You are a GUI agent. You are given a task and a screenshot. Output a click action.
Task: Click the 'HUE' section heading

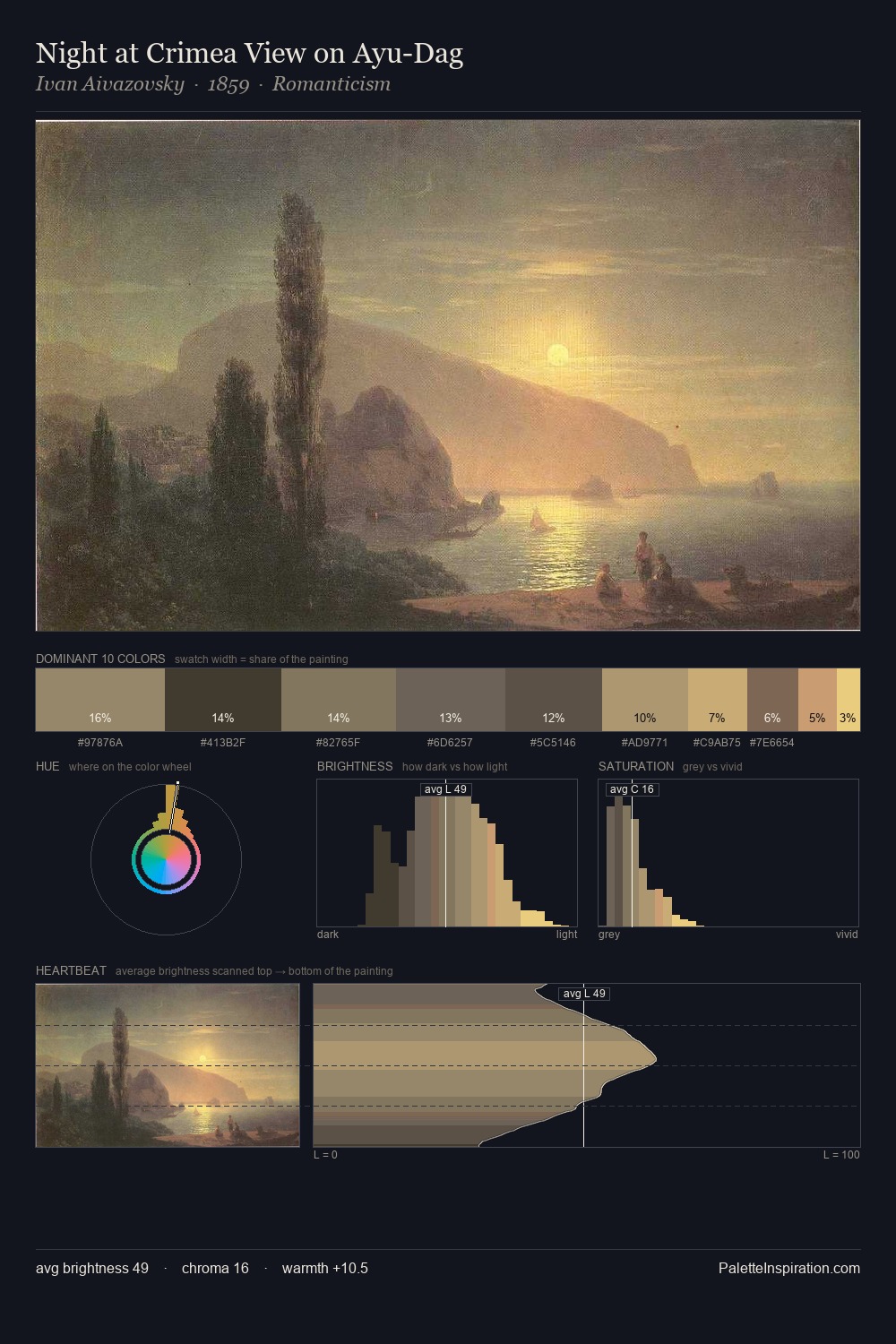[47, 766]
